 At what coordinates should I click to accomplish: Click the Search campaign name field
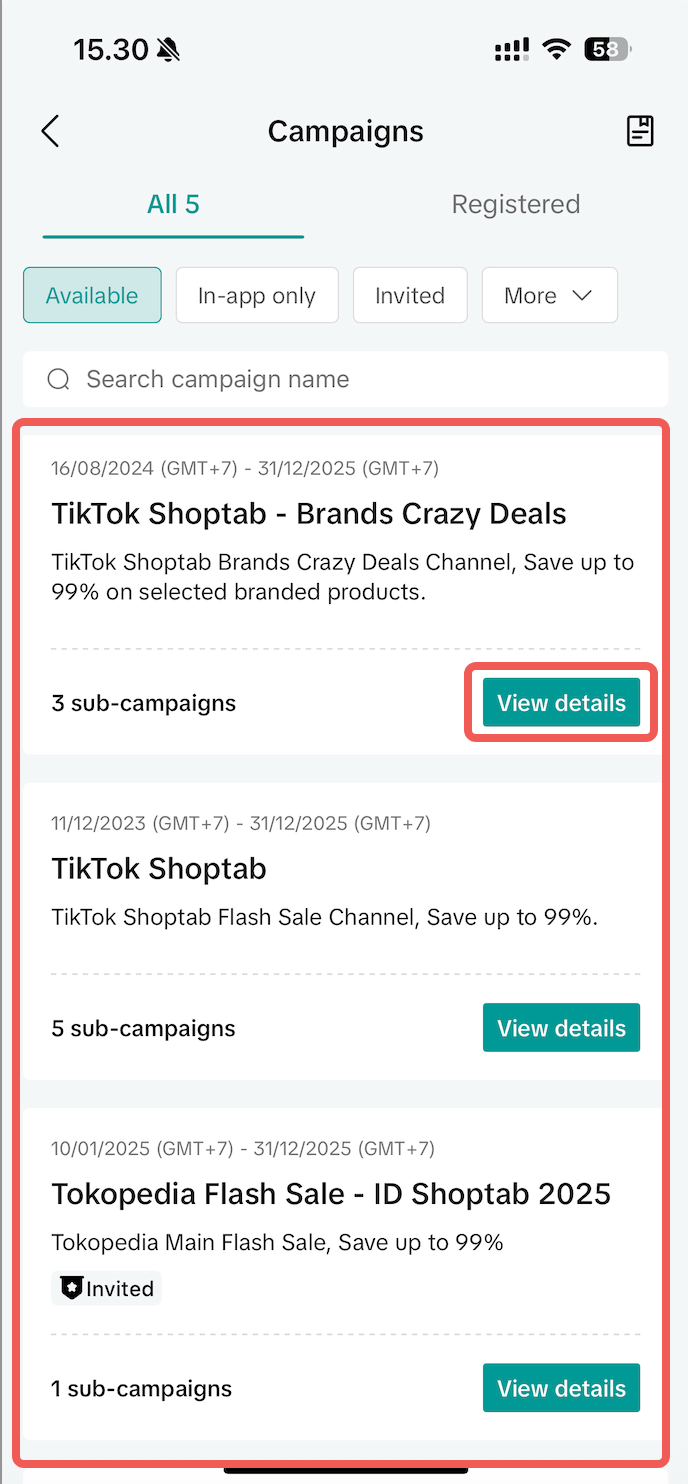click(x=360, y=379)
